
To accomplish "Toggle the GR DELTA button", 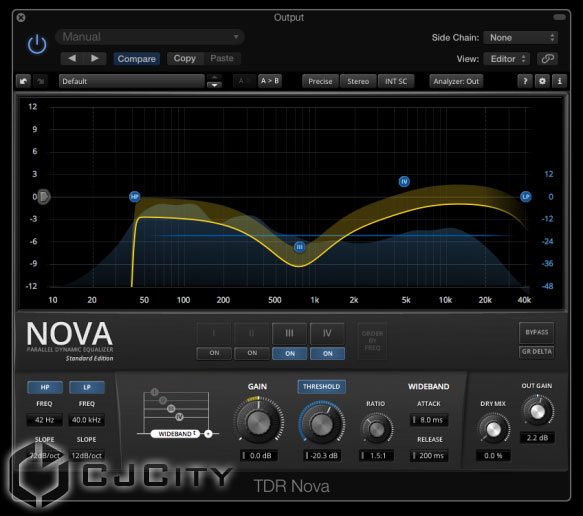I will click(537, 352).
